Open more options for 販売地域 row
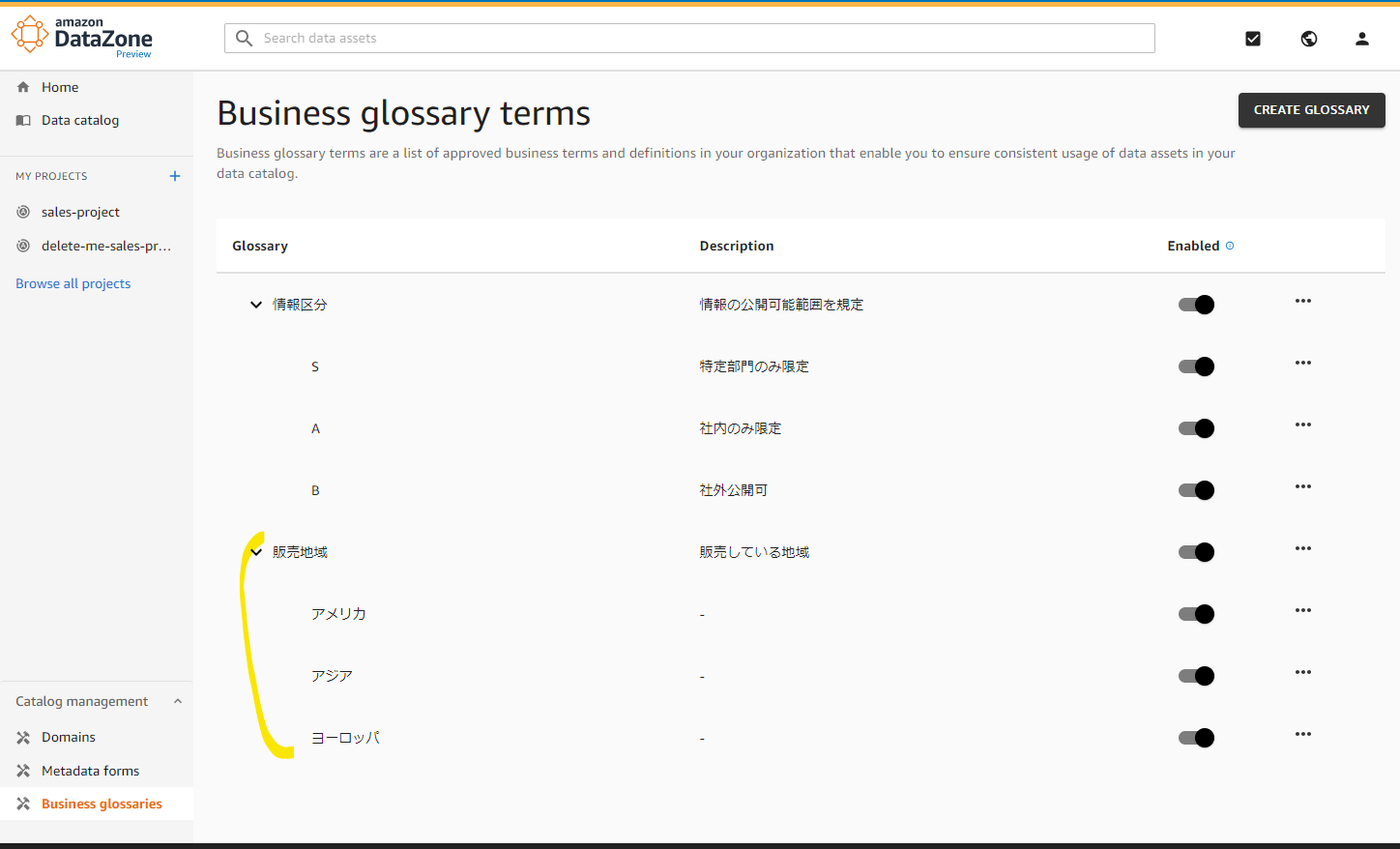Screen dimensions: 1400x849 pyautogui.click(x=1303, y=548)
